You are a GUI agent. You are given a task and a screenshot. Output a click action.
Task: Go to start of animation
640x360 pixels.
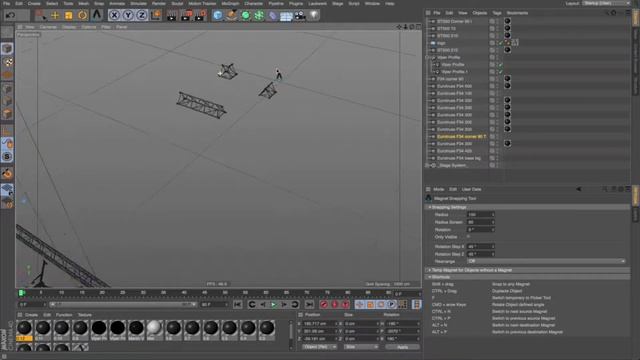click(238, 304)
